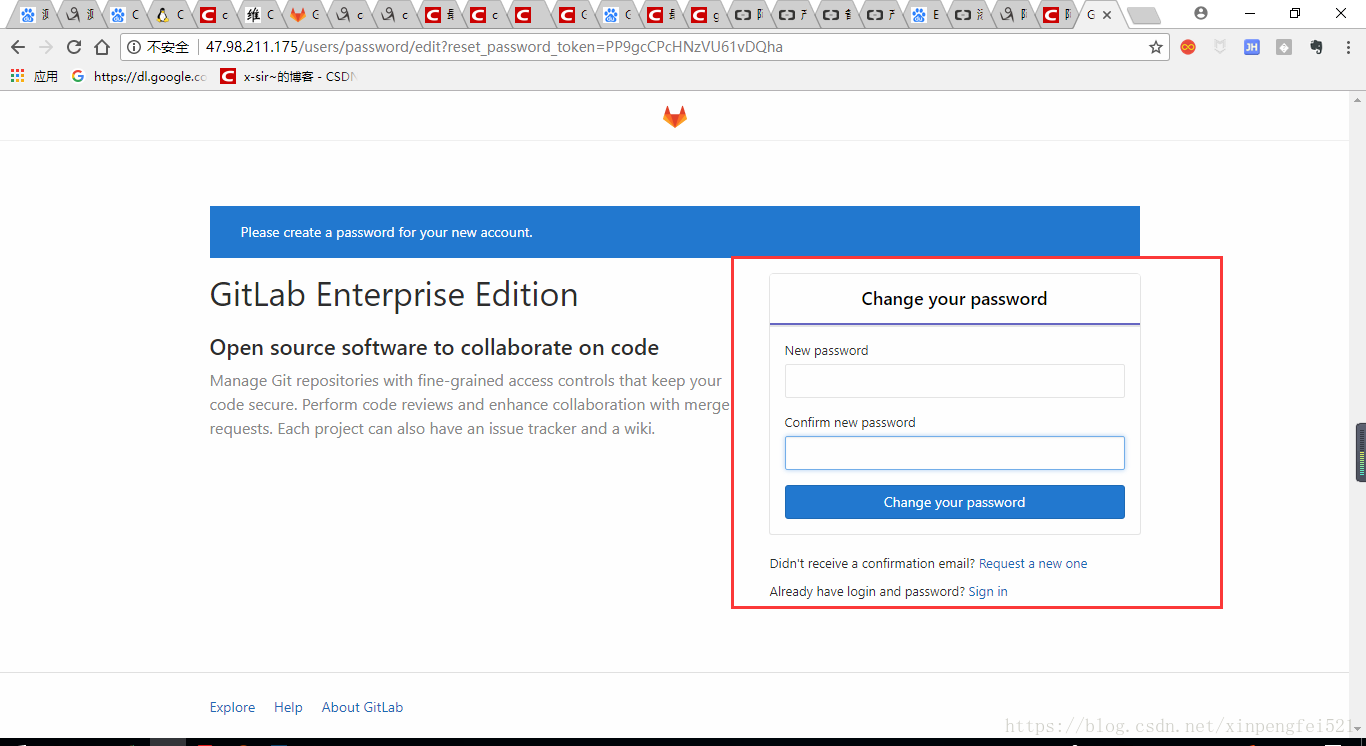The width and height of the screenshot is (1366, 746).
Task: Click the browser forward arrow
Action: 45,47
